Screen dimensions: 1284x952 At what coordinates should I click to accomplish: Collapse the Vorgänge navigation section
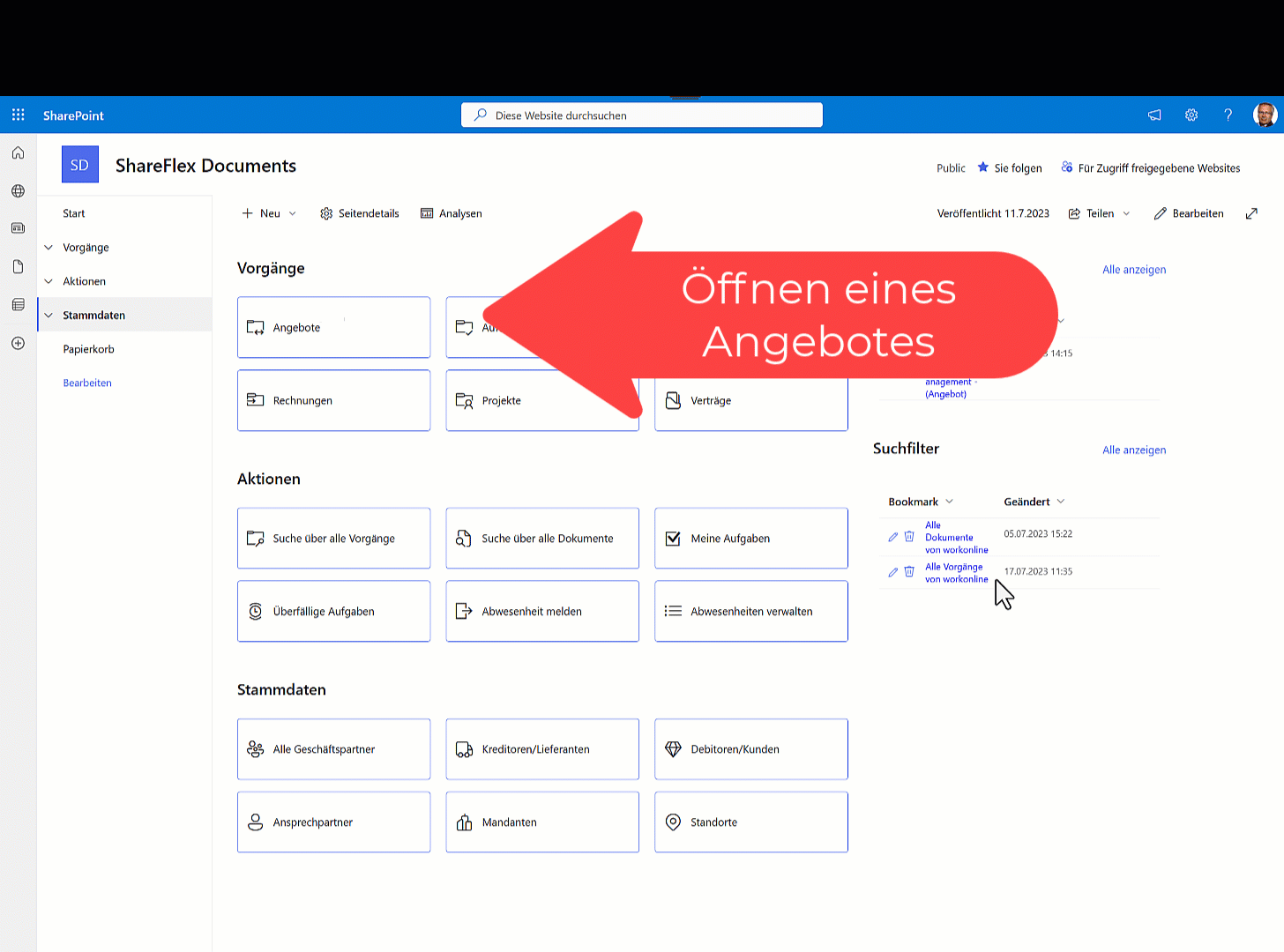pyautogui.click(x=49, y=248)
